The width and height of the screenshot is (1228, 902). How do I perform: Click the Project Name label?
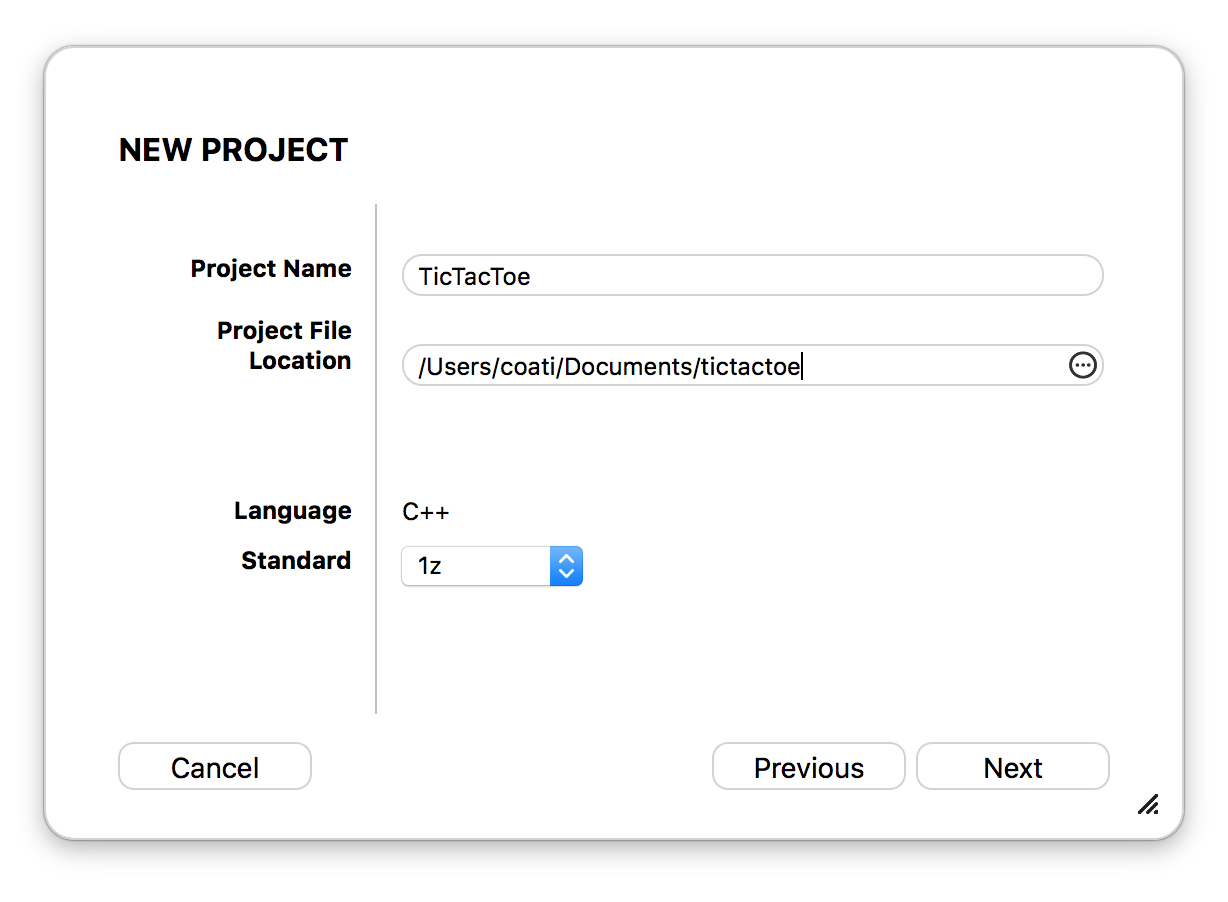[271, 269]
